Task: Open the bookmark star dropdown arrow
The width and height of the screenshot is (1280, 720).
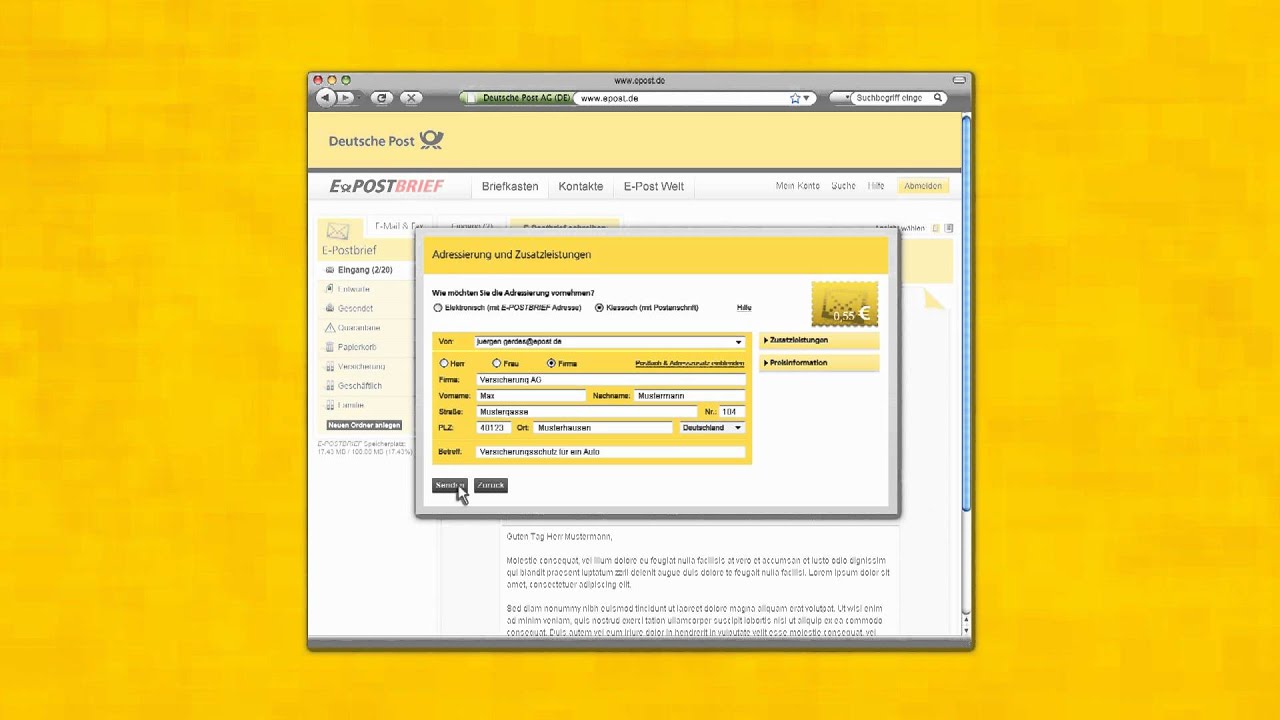Action: pyautogui.click(x=806, y=98)
